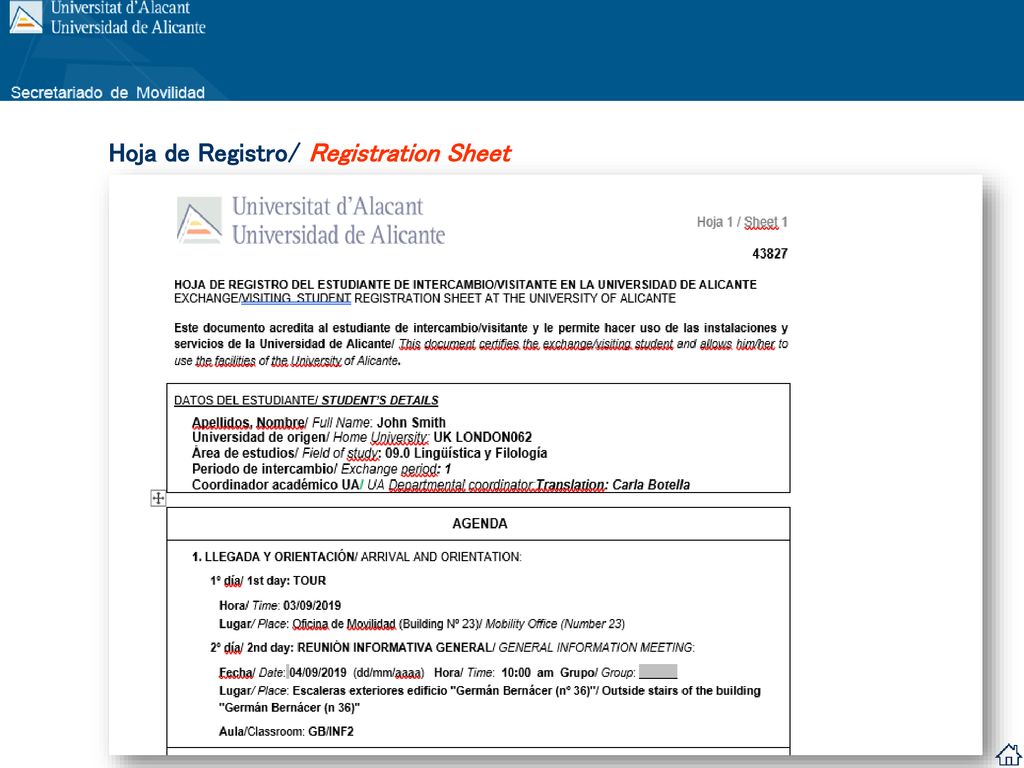Click the 'Registration Sheet' red title
Screen dimensions: 1024x768
click(410, 153)
